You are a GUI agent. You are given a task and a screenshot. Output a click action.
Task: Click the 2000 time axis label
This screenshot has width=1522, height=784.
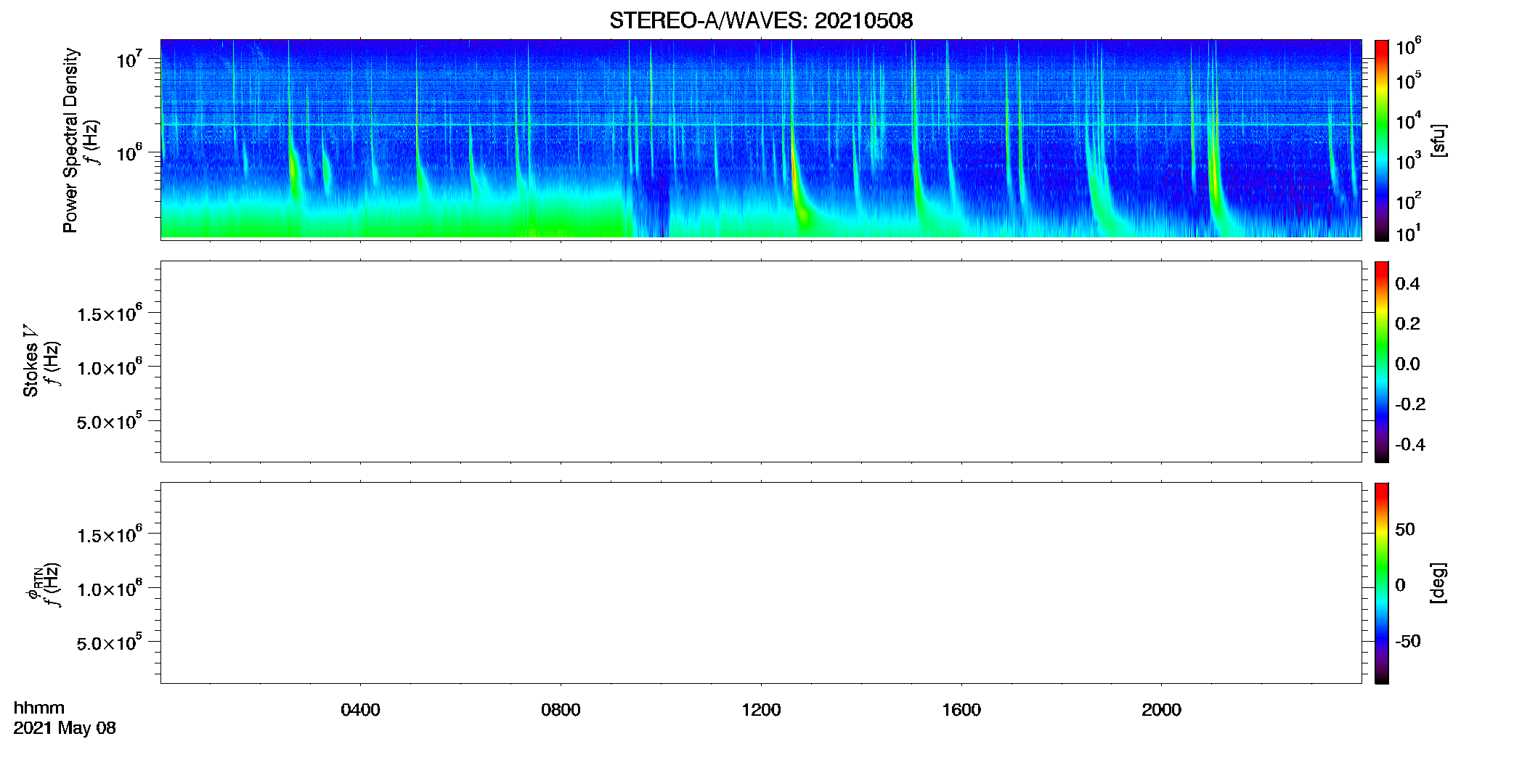tap(1161, 709)
